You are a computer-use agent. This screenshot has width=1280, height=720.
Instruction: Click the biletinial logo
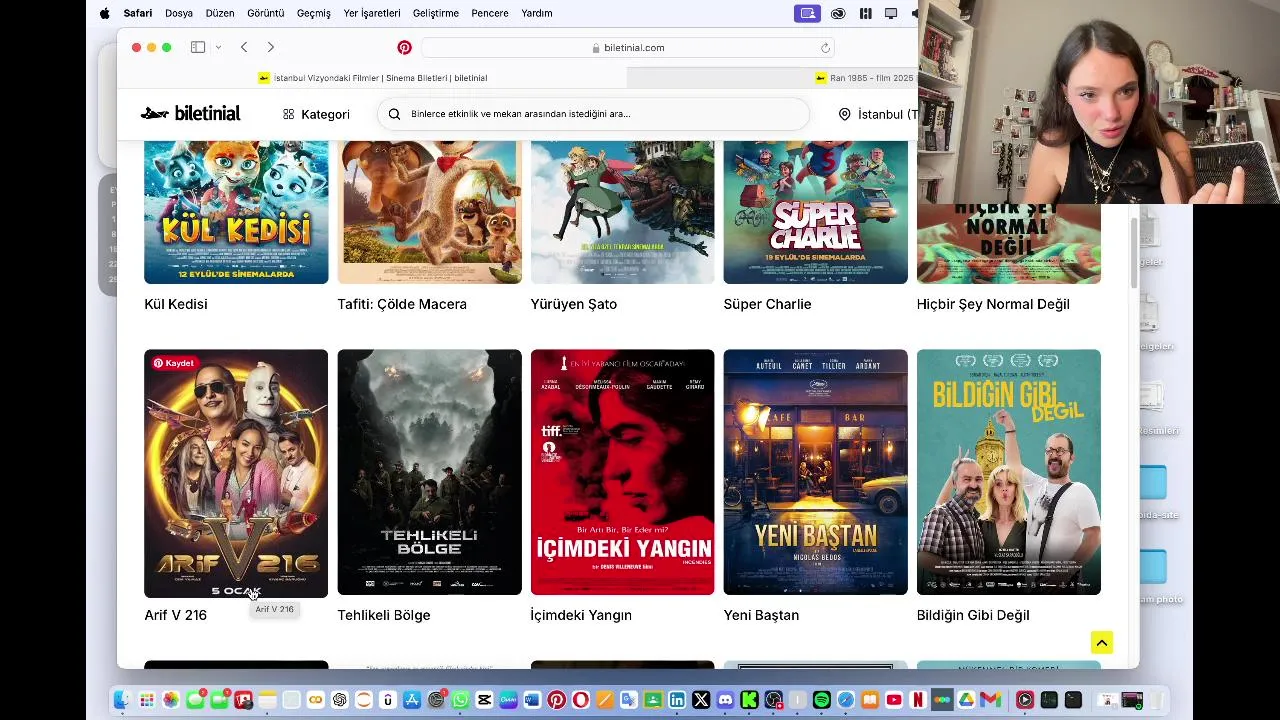[190, 113]
